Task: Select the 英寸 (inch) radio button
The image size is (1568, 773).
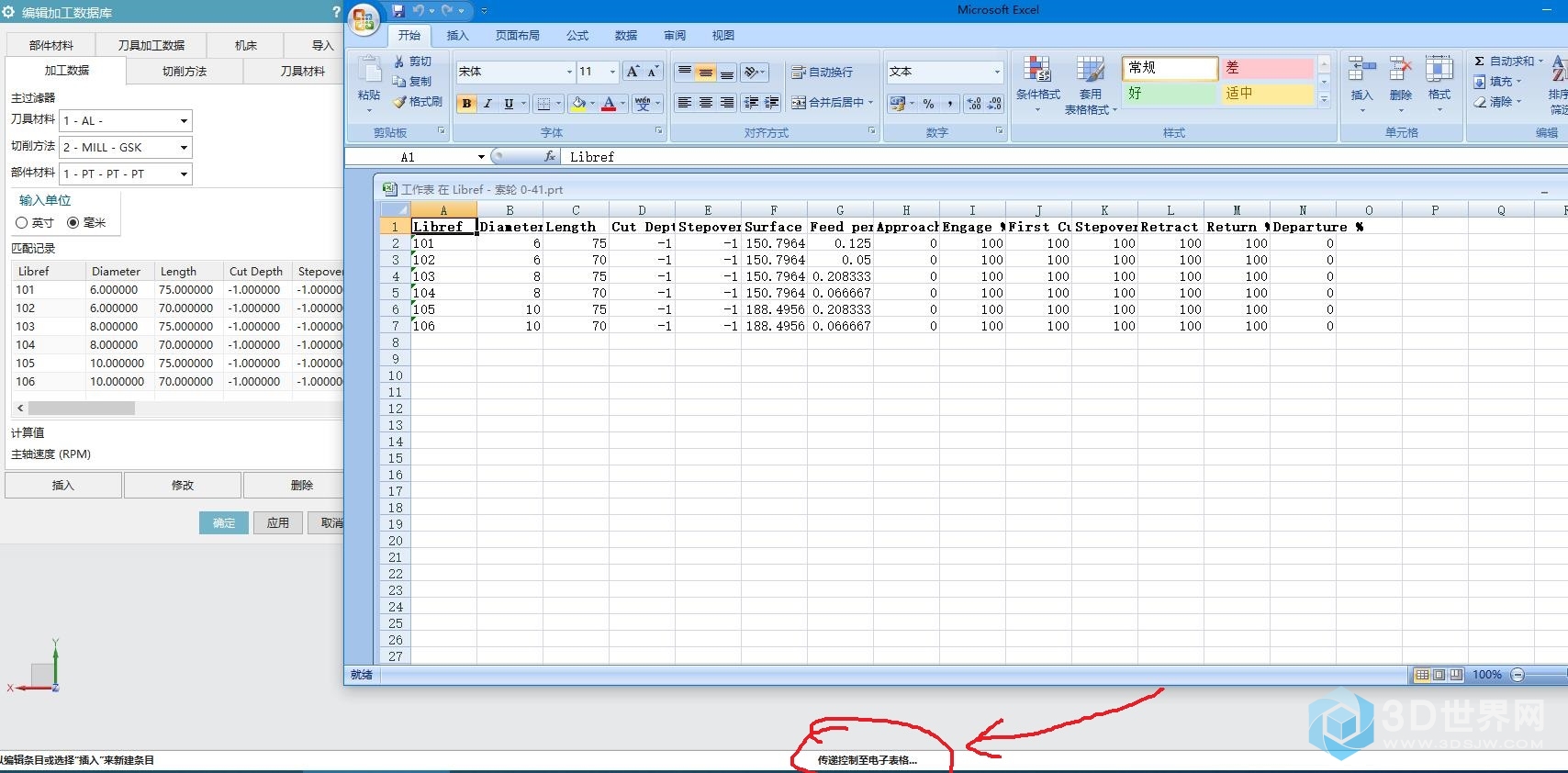Action: pos(22,223)
